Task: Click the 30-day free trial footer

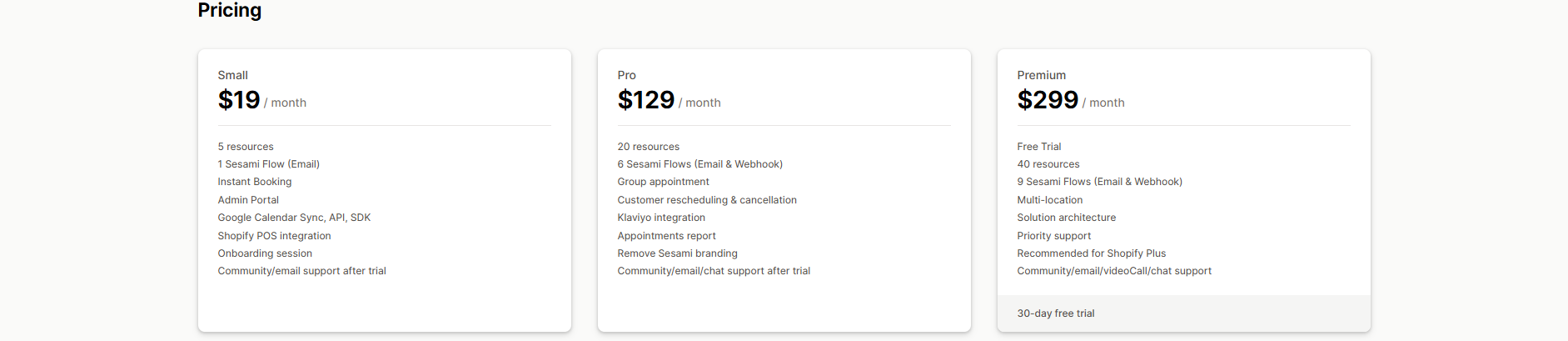Action: pyautogui.click(x=1055, y=313)
